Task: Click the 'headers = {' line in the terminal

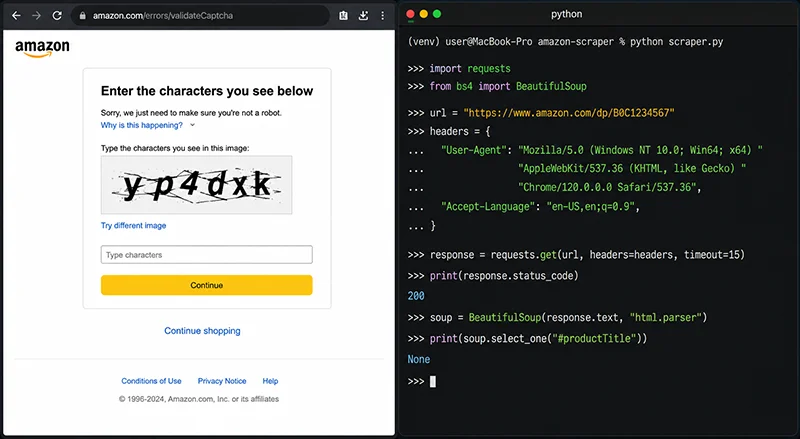Action: click(449, 131)
